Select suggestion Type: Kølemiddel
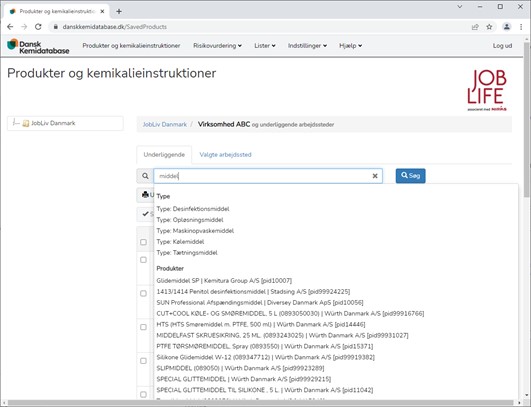The image size is (531, 407). (180, 242)
